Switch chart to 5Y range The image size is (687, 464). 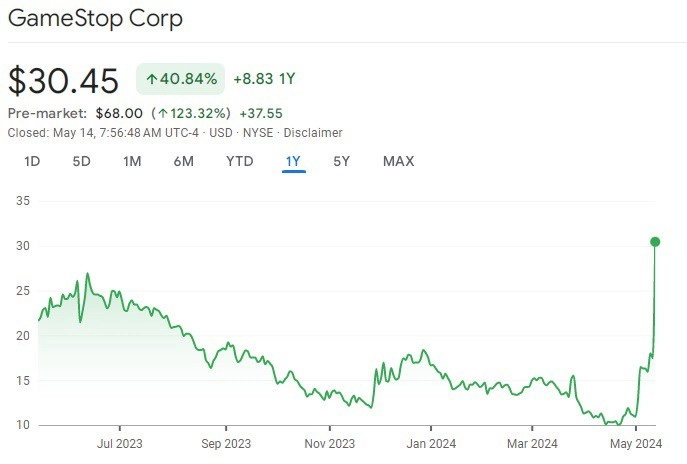pyautogui.click(x=342, y=161)
